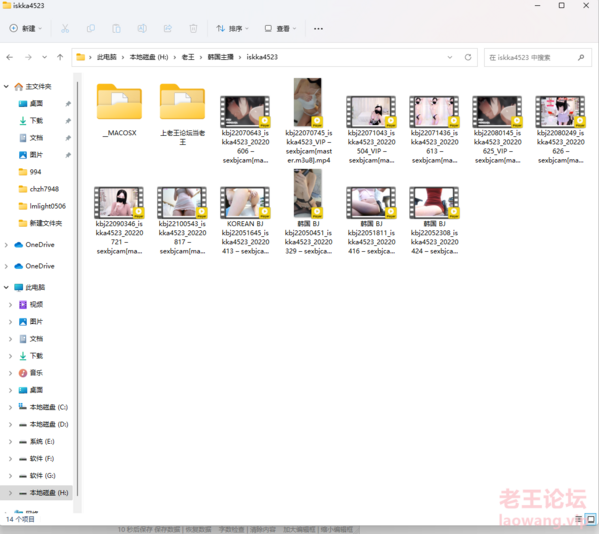599x534 pixels.
Task: Click the Delete trash icon
Action: pyautogui.click(x=193, y=29)
